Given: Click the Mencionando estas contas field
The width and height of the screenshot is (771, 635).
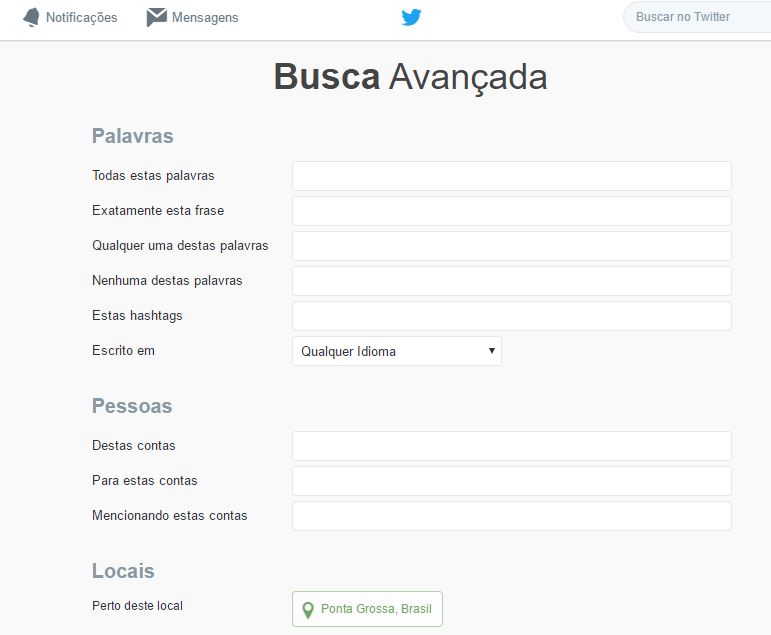Looking at the screenshot, I should point(512,516).
